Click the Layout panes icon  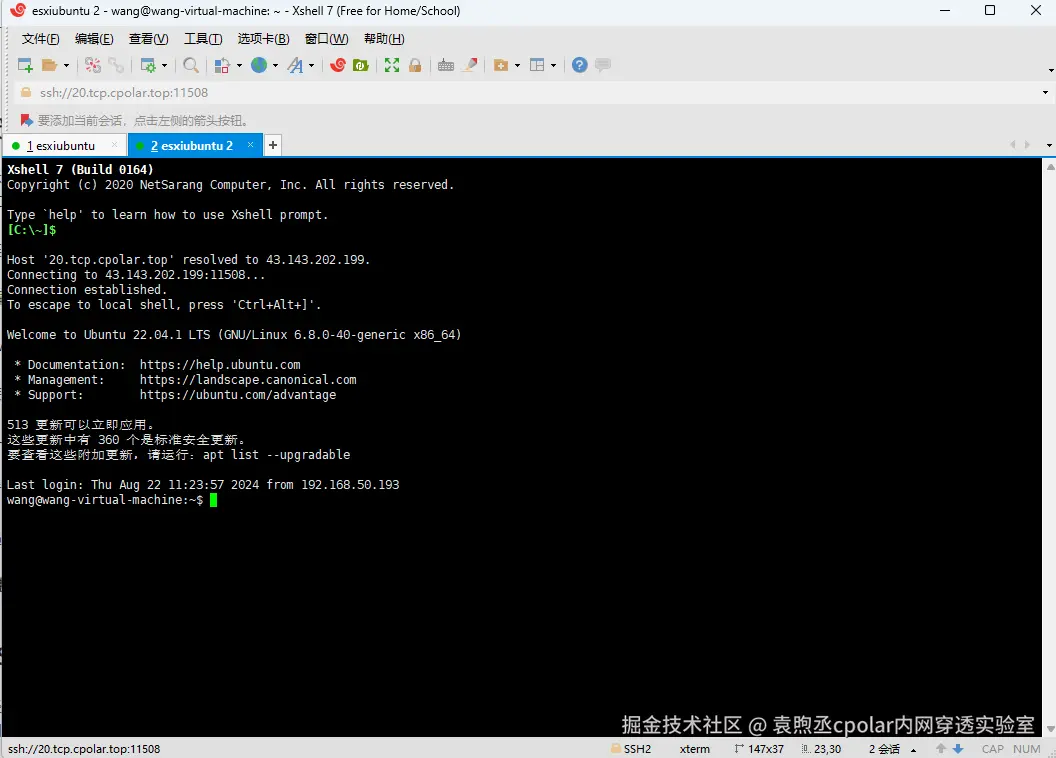537,65
